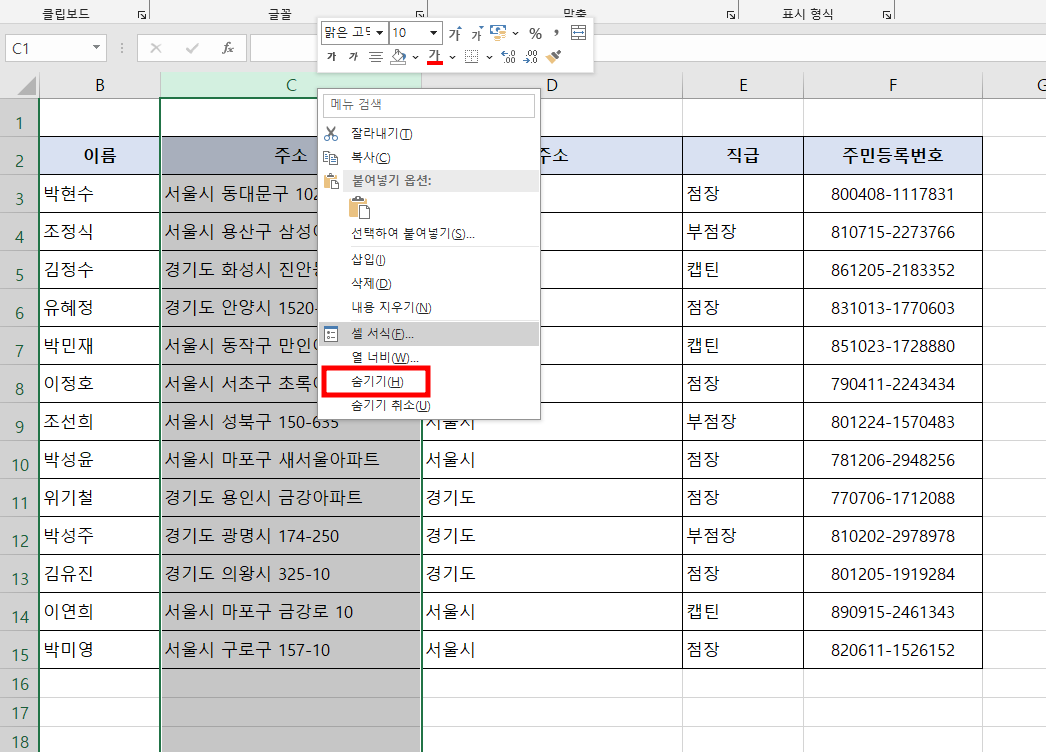The width and height of the screenshot is (1046, 752).
Task: Click the cell containing 이연희
Action: [x=99, y=612]
